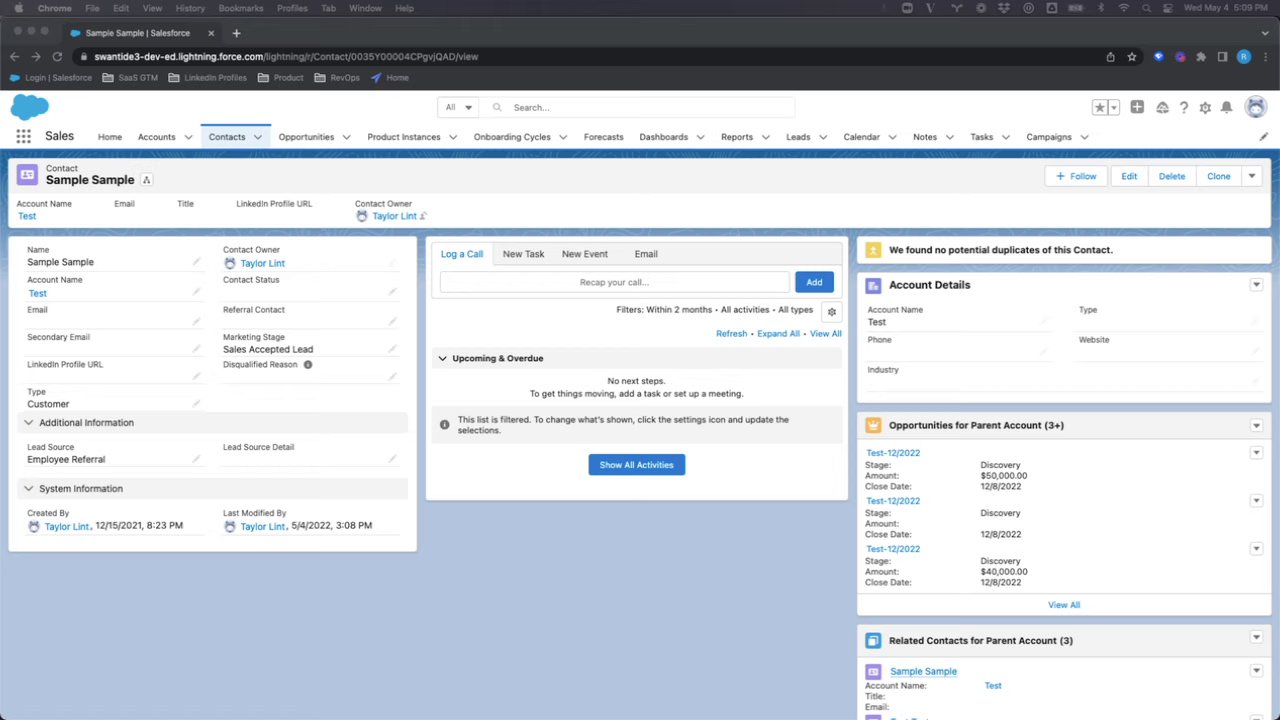Open the Global Actions plus icon

(x=1137, y=107)
